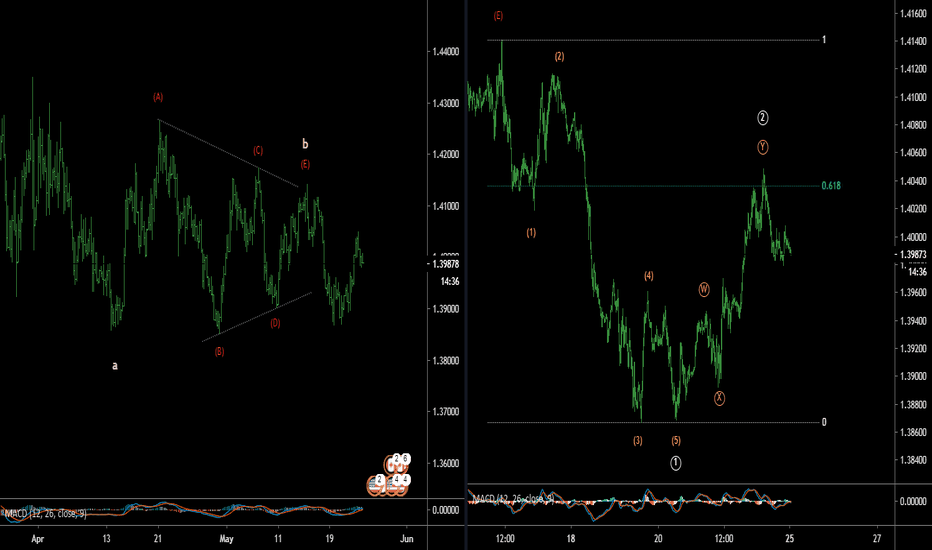Select the red (D) wave label on left chart
This screenshot has width=932, height=550.
pyautogui.click(x=275, y=323)
